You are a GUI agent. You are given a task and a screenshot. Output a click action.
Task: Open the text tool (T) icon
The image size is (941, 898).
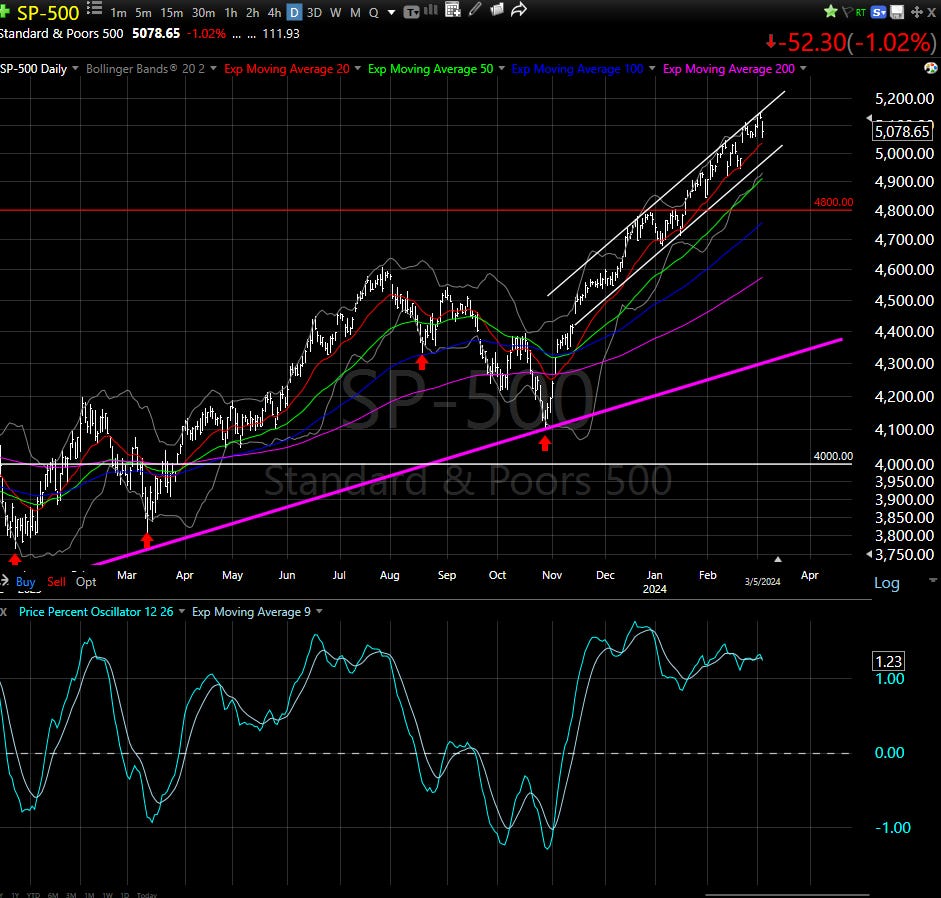[411, 12]
